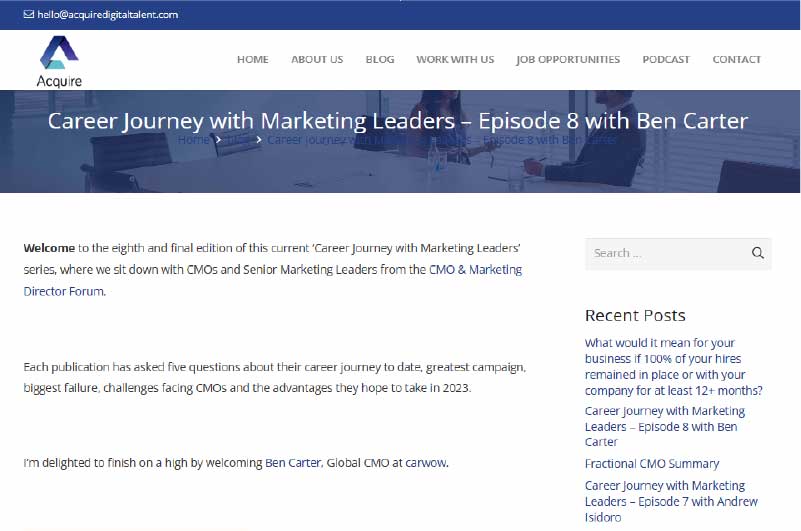Open the Ben Carter link in the article

click(293, 463)
